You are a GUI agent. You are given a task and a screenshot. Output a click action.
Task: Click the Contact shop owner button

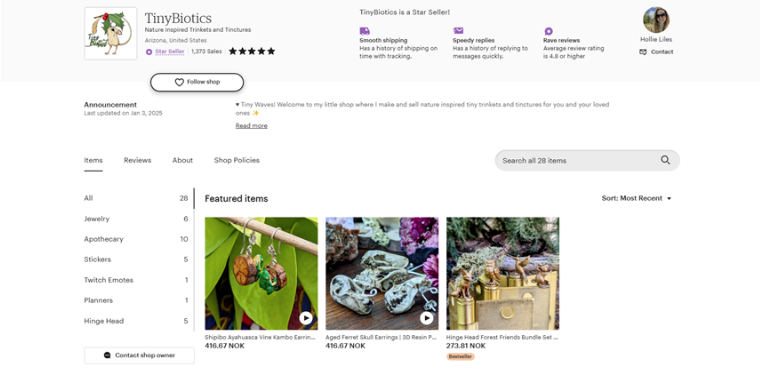tap(139, 355)
